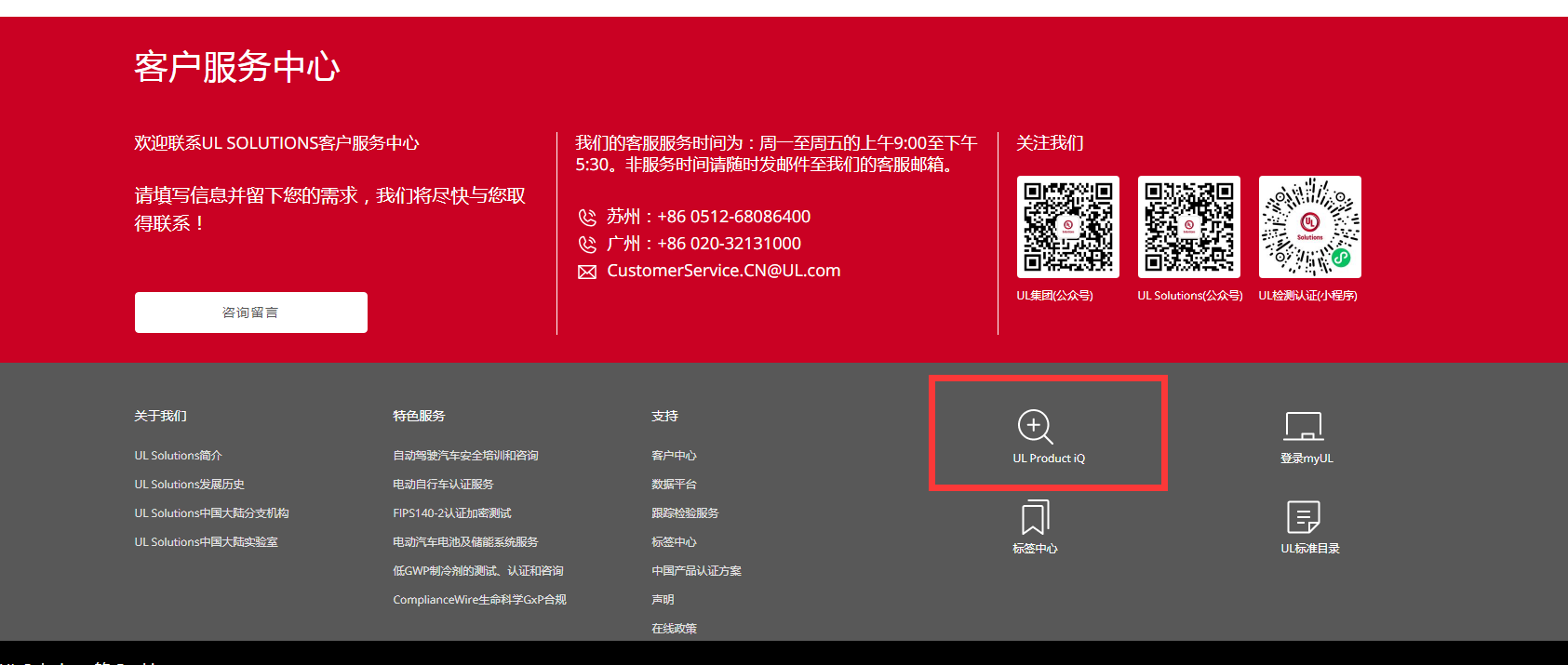1568x665 pixels.
Task: Open the 中国产品认证方案 link
Action: point(696,571)
